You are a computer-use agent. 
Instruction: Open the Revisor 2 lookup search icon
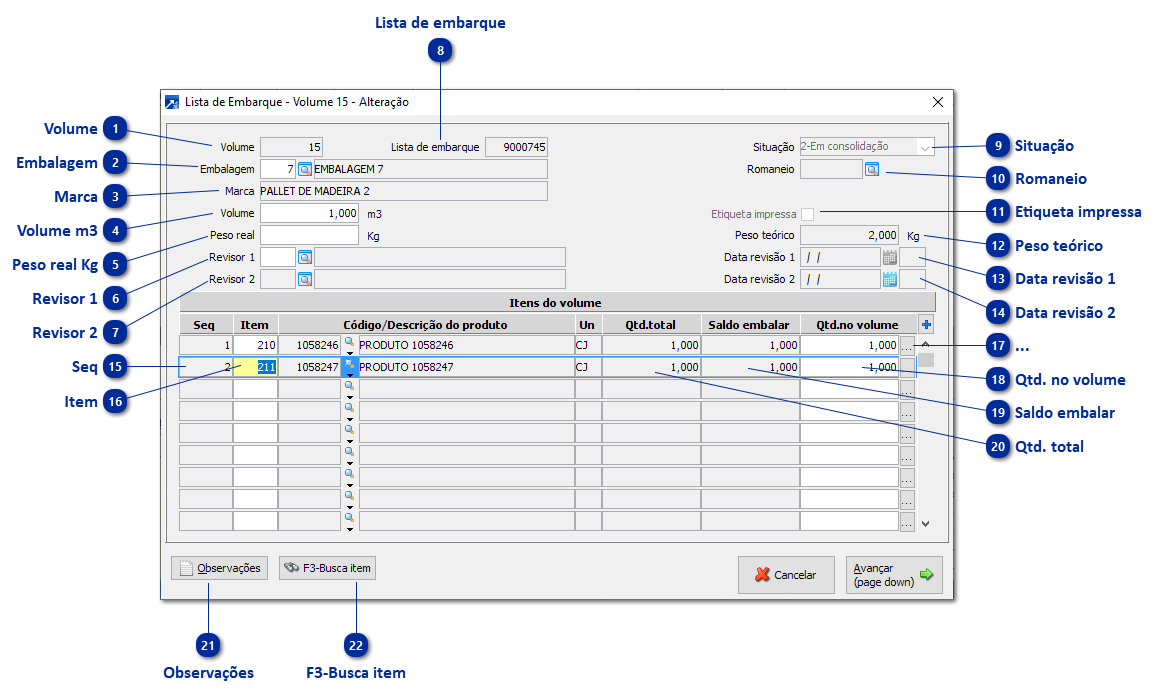pyautogui.click(x=304, y=279)
